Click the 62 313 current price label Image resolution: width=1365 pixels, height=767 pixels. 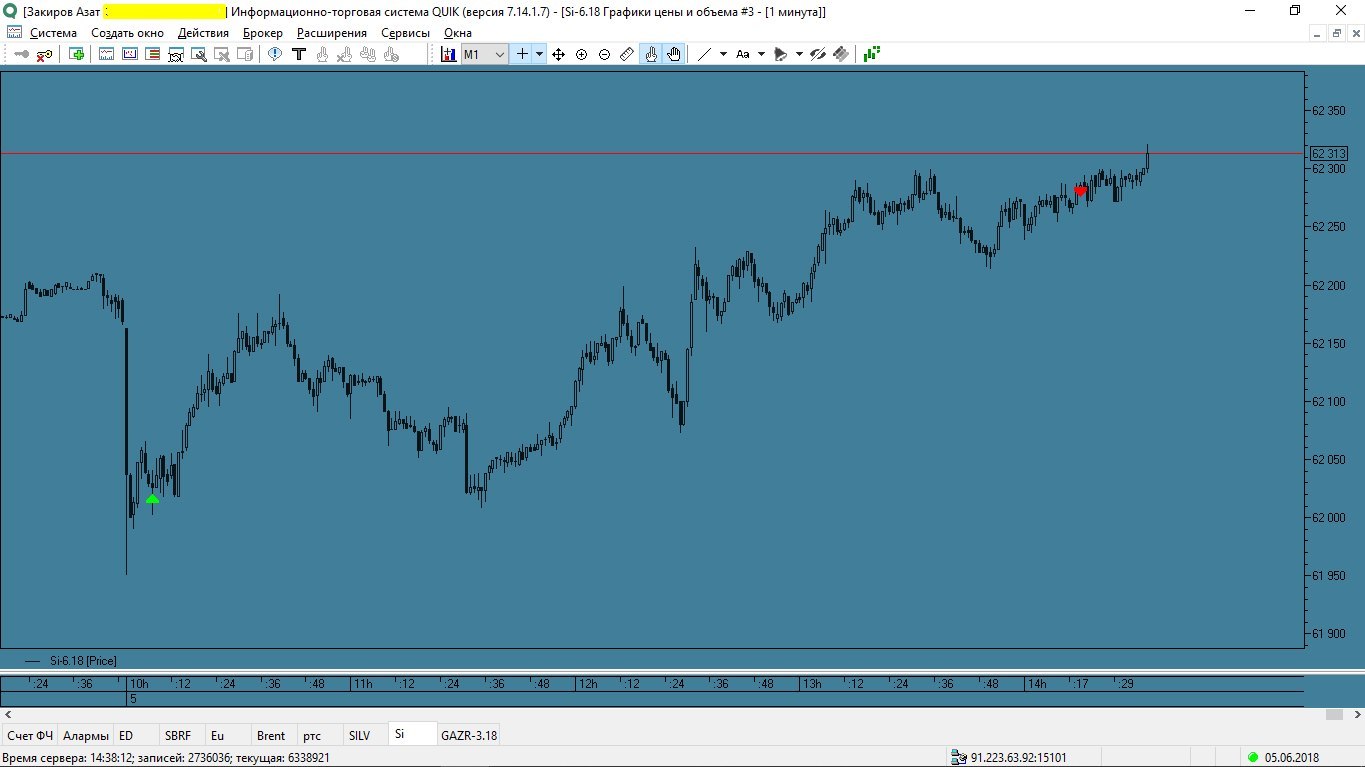[1328, 154]
